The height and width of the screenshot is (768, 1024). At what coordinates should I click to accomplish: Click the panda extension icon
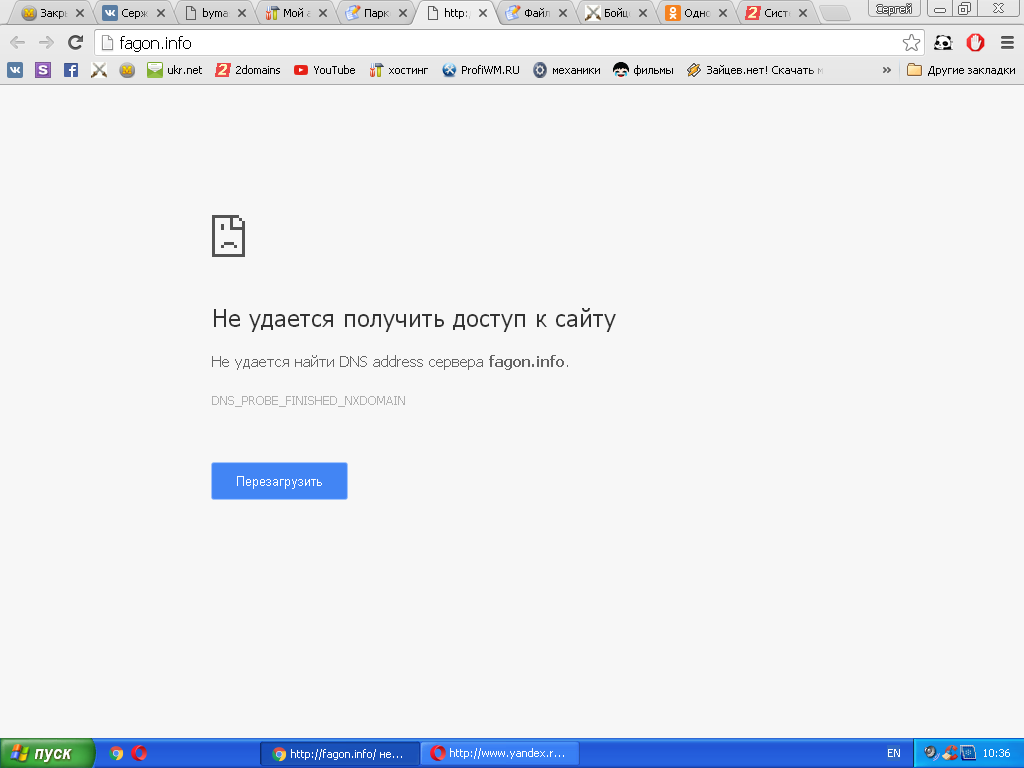[x=943, y=43]
